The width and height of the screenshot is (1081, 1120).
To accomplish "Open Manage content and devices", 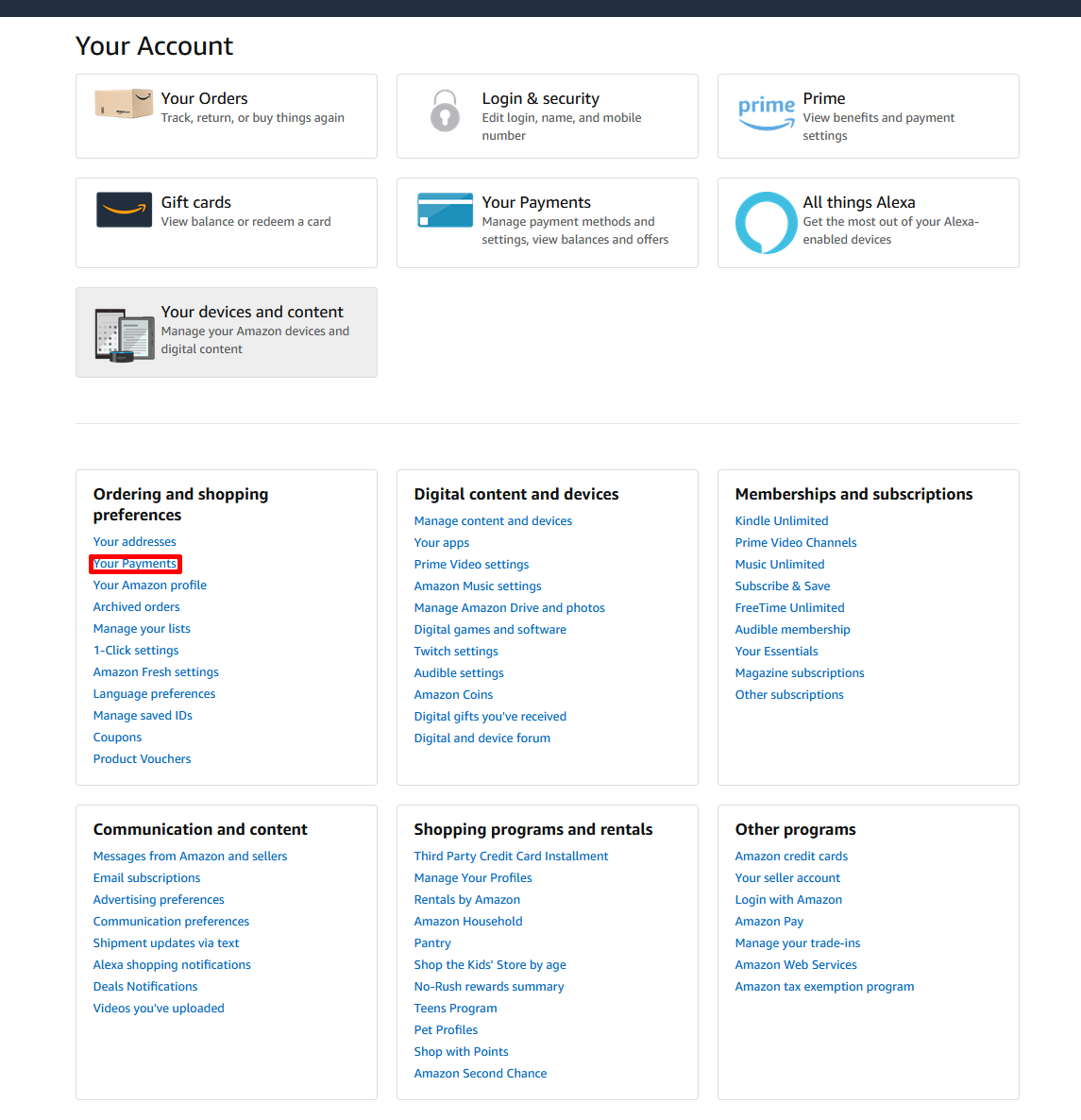I will tap(494, 520).
